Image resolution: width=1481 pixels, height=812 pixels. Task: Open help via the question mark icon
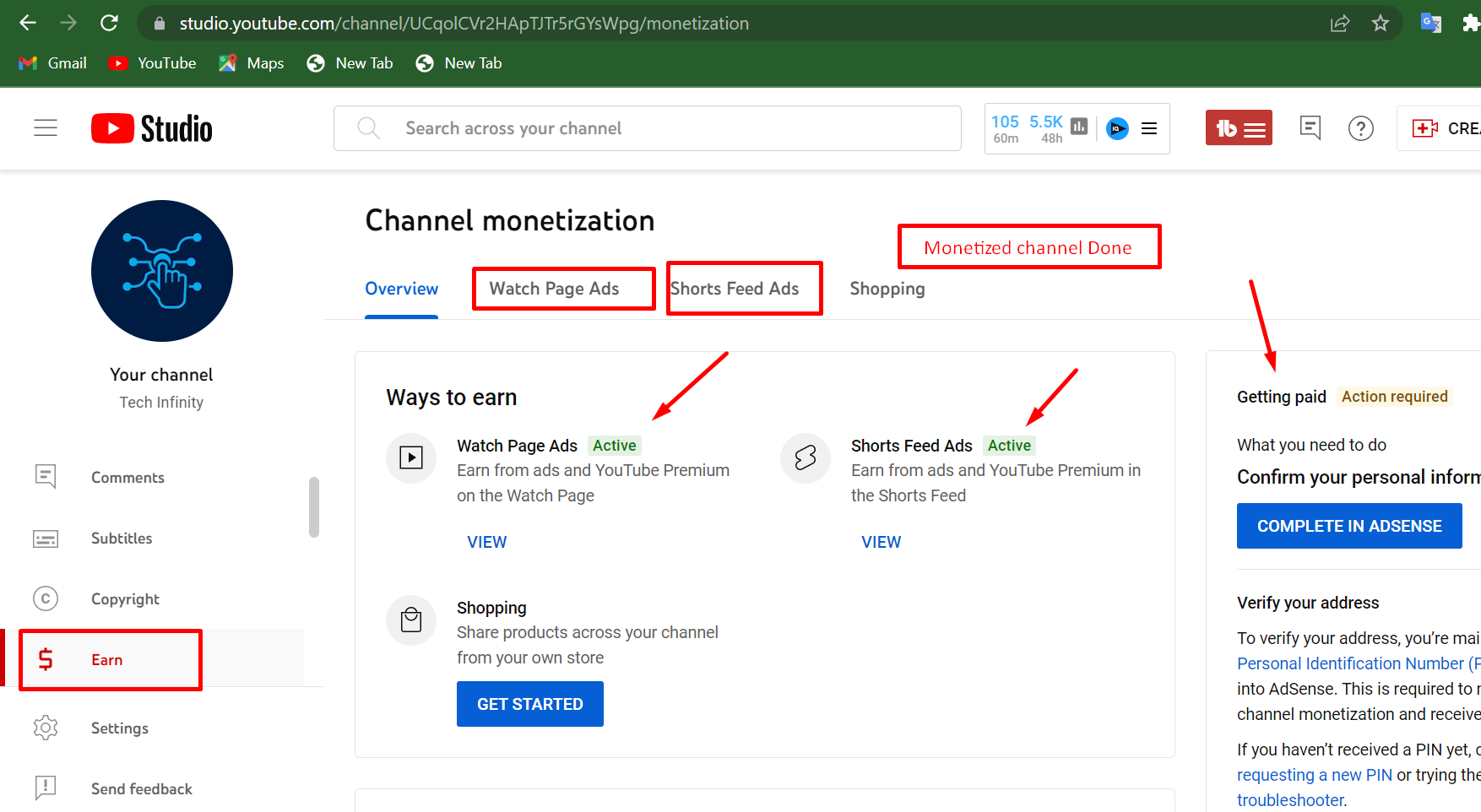(1360, 128)
